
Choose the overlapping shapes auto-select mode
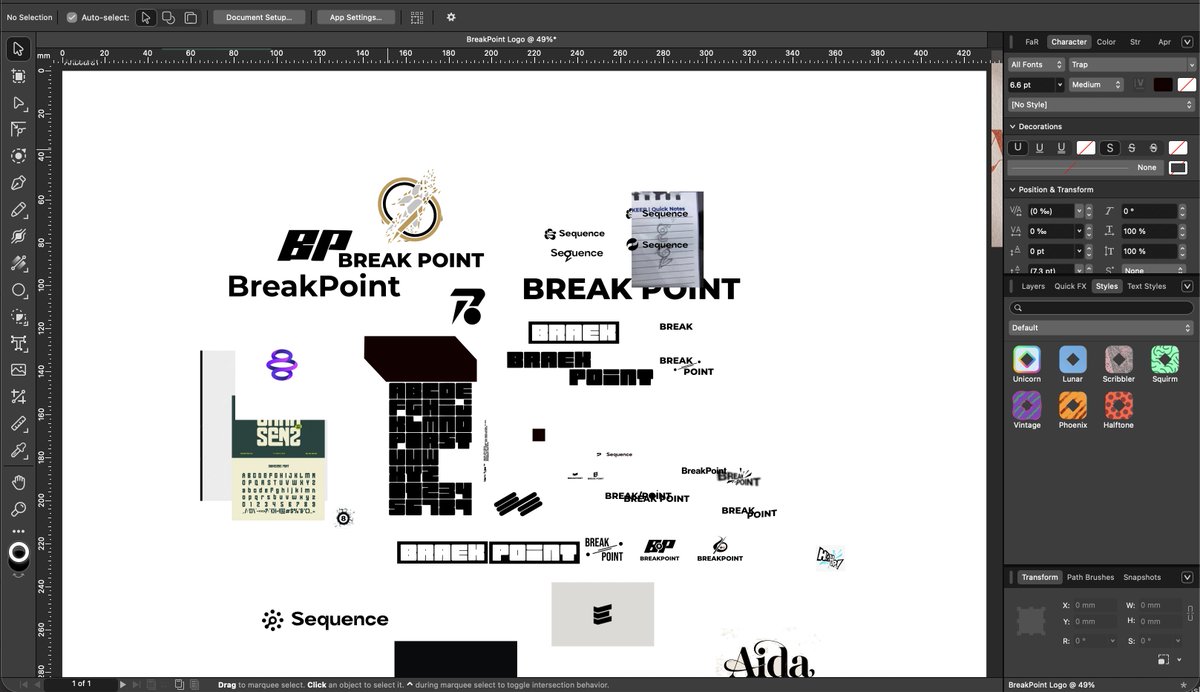[168, 17]
